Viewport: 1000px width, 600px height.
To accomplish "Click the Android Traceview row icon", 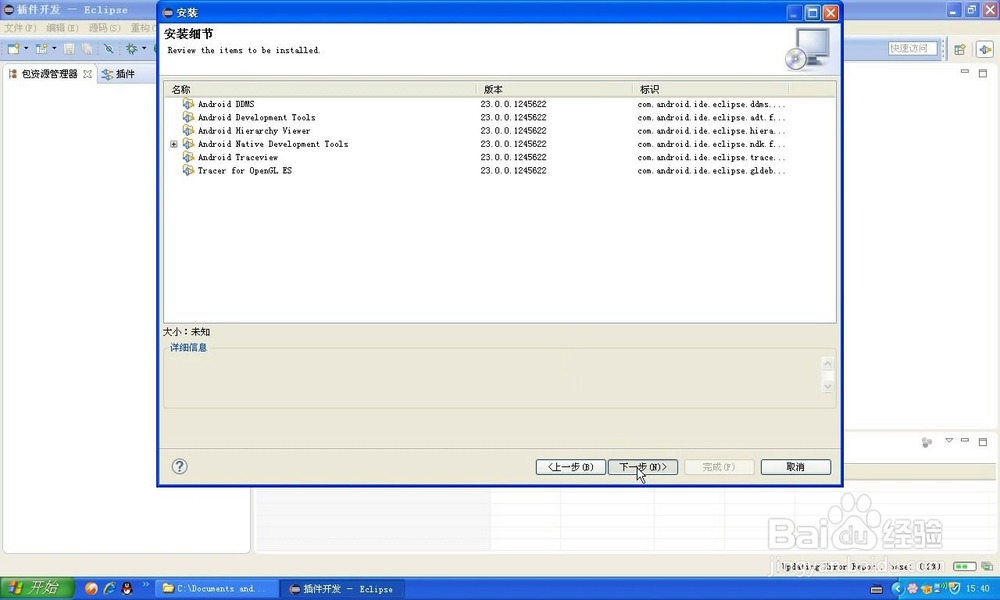I will (x=188, y=157).
